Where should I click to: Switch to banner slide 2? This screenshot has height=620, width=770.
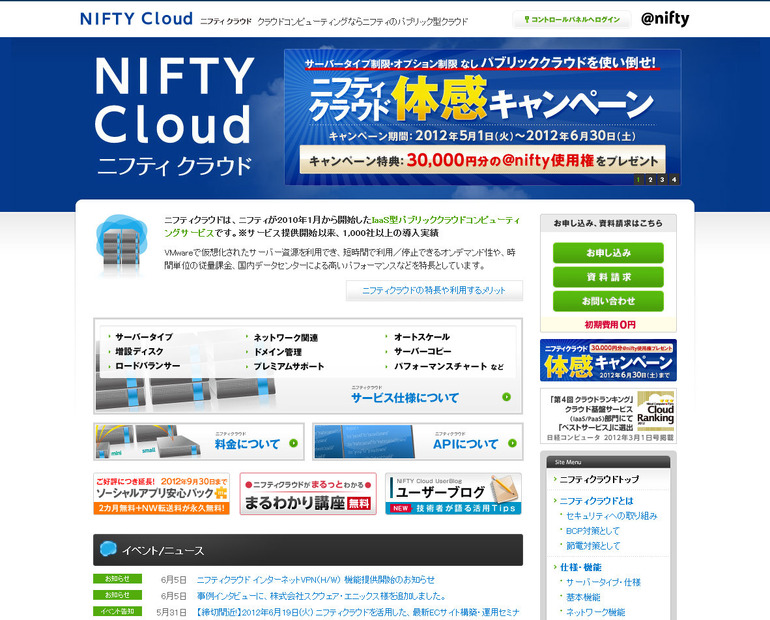pos(650,180)
